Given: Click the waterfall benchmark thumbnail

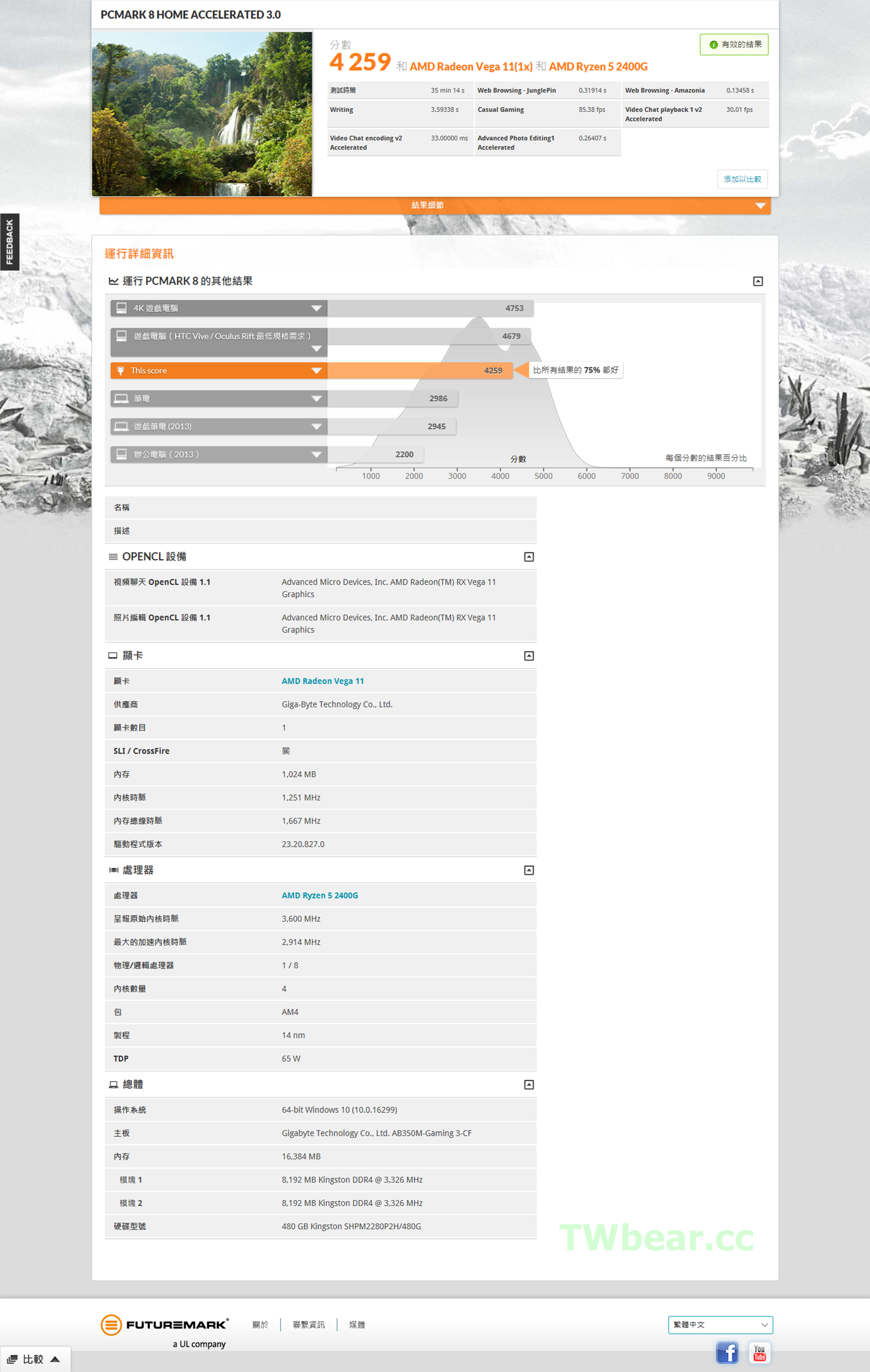Looking at the screenshot, I should click(202, 114).
